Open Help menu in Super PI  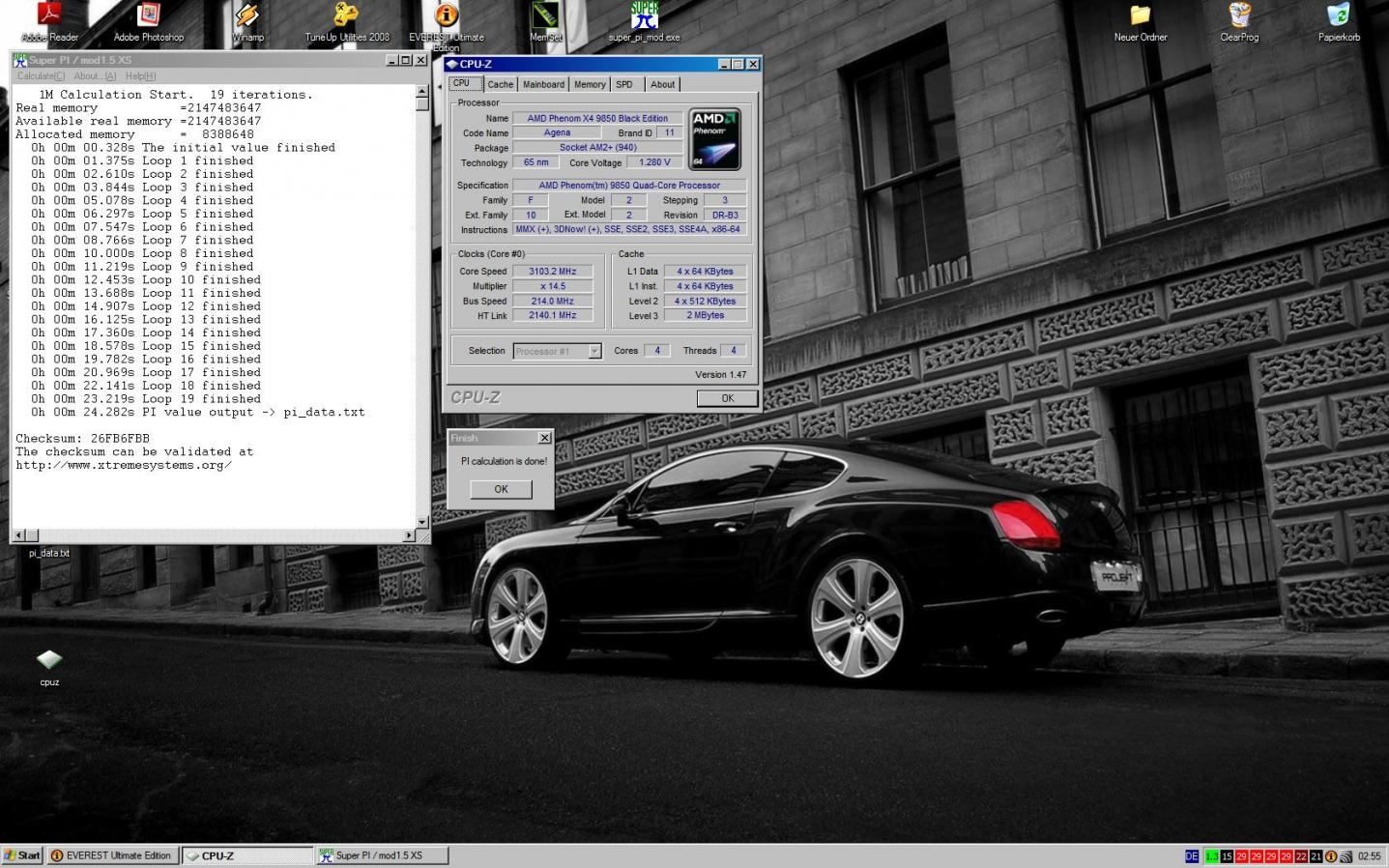click(x=141, y=75)
